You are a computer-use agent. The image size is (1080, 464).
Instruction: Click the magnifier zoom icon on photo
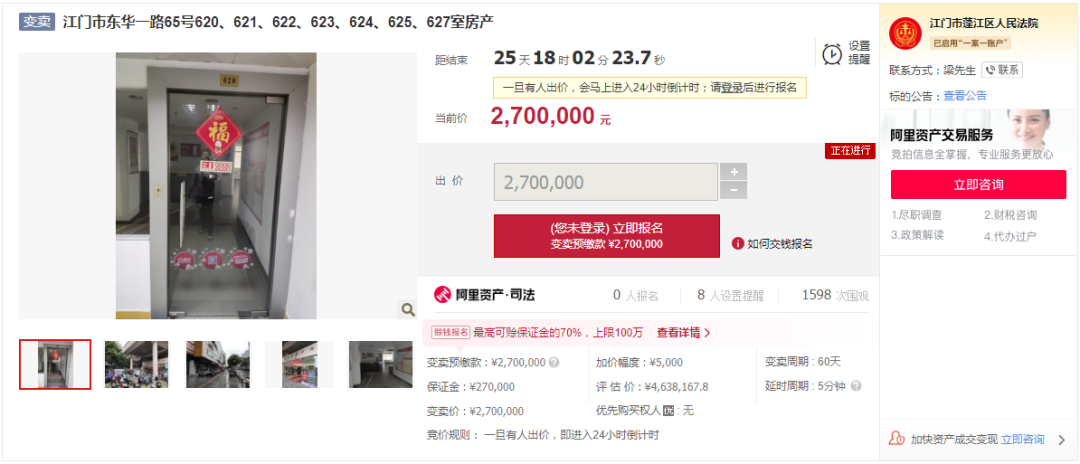pyautogui.click(x=408, y=310)
